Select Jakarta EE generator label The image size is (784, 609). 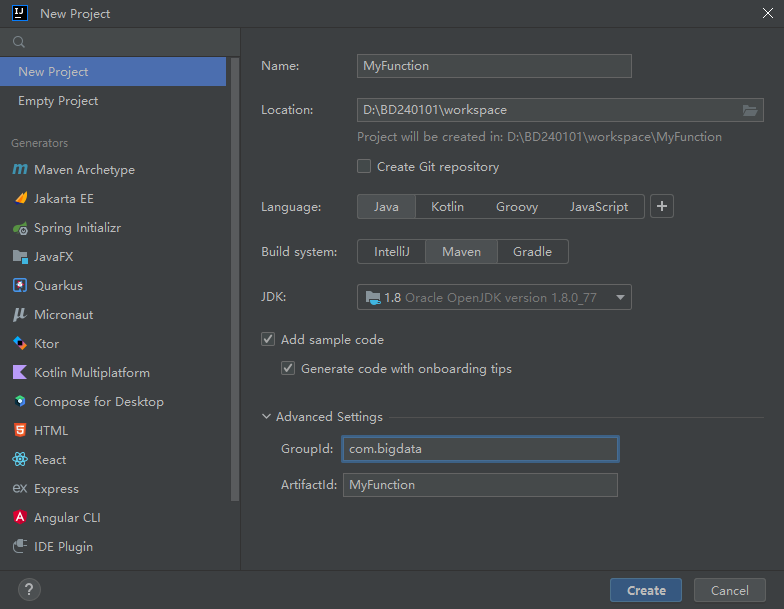(x=64, y=198)
